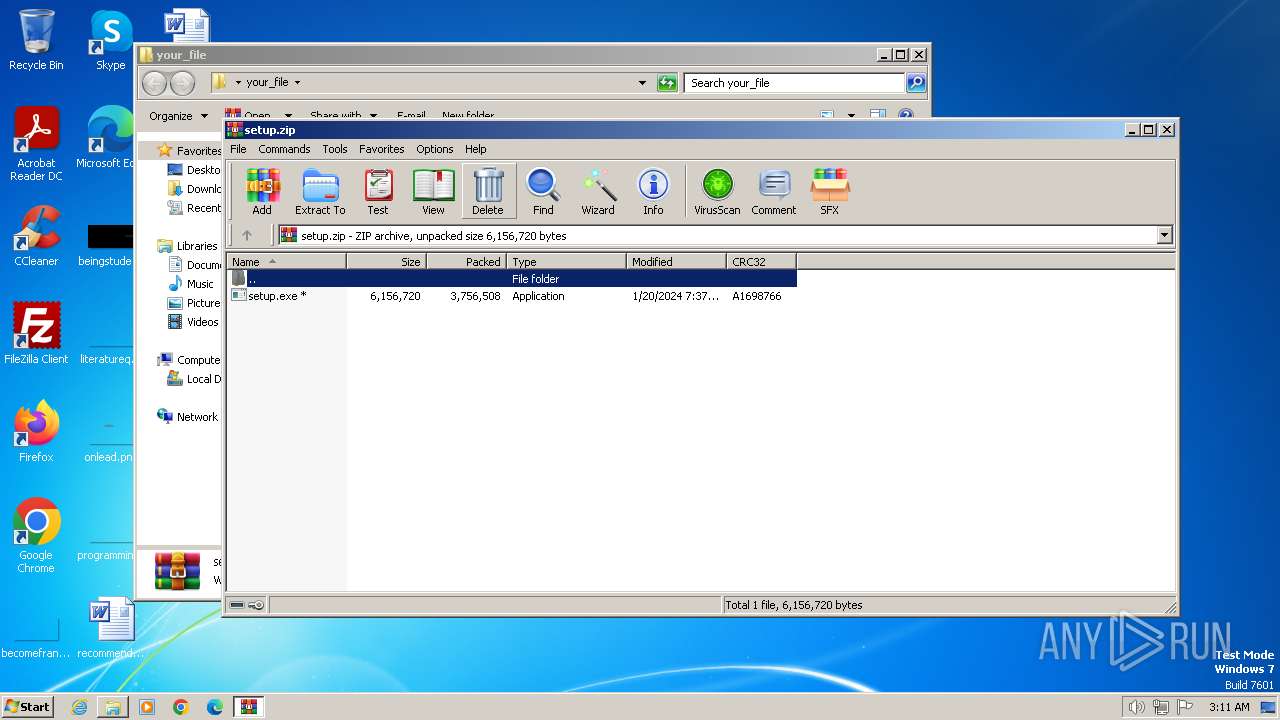Image resolution: width=1280 pixels, height=720 pixels.
Task: Open the Favorites menu
Action: pos(382,149)
